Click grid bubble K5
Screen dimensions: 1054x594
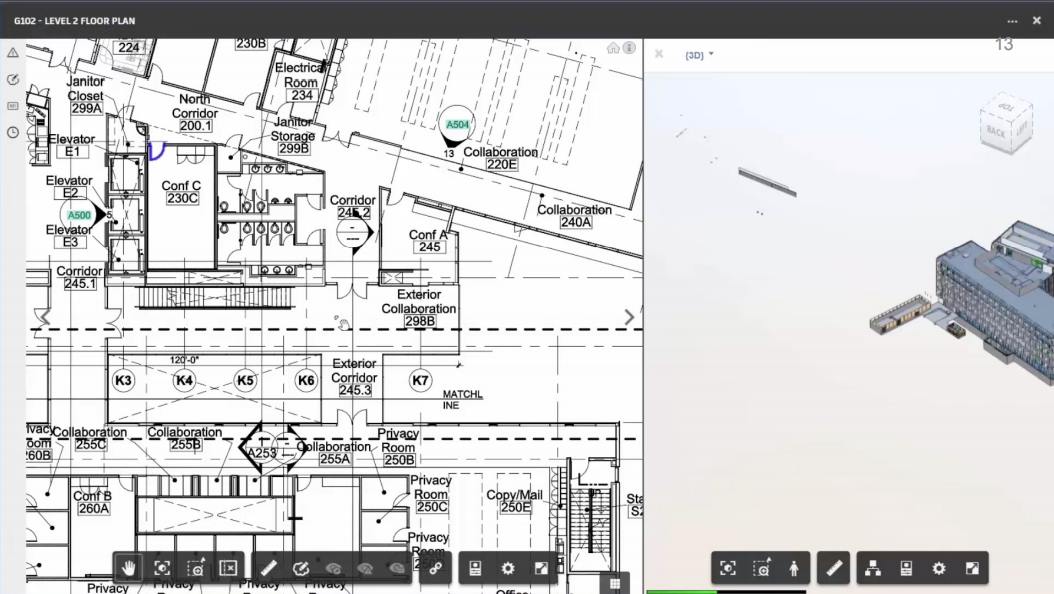[x=245, y=380]
